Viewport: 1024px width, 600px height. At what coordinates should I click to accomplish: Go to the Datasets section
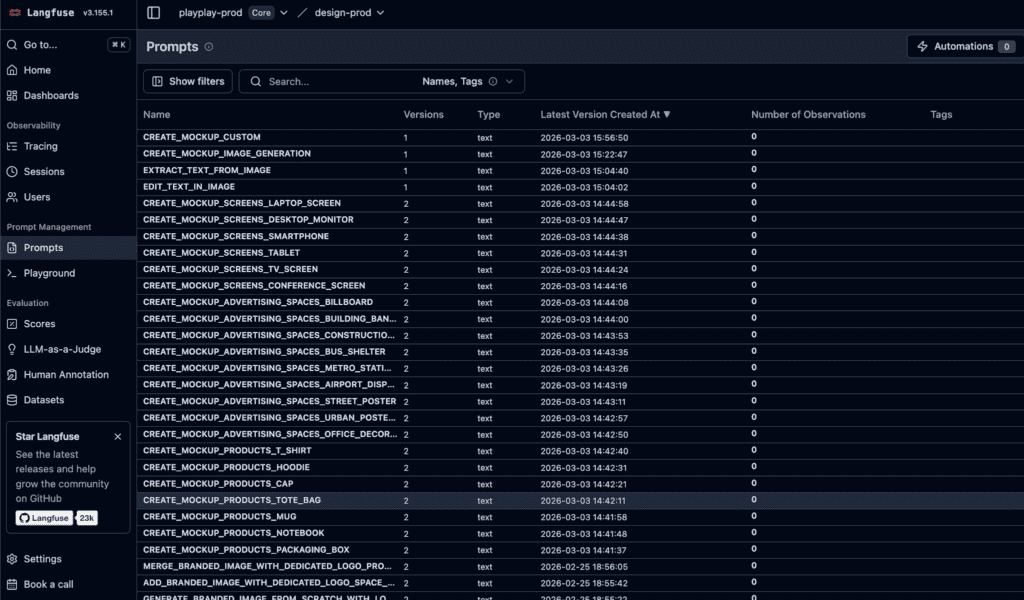[43, 400]
